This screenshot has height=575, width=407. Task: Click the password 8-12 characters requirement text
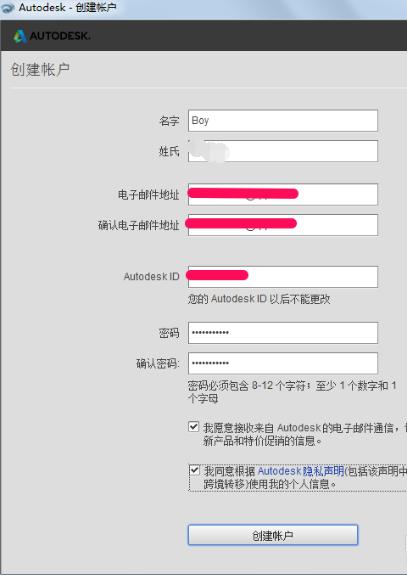pyautogui.click(x=292, y=392)
